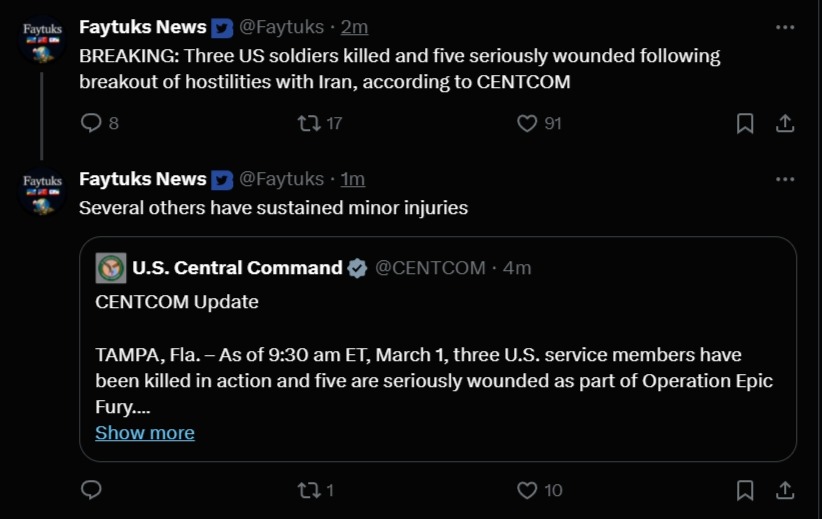This screenshot has height=519, width=822.
Task: Reply to the minor injuries tweet
Action: coord(91,490)
